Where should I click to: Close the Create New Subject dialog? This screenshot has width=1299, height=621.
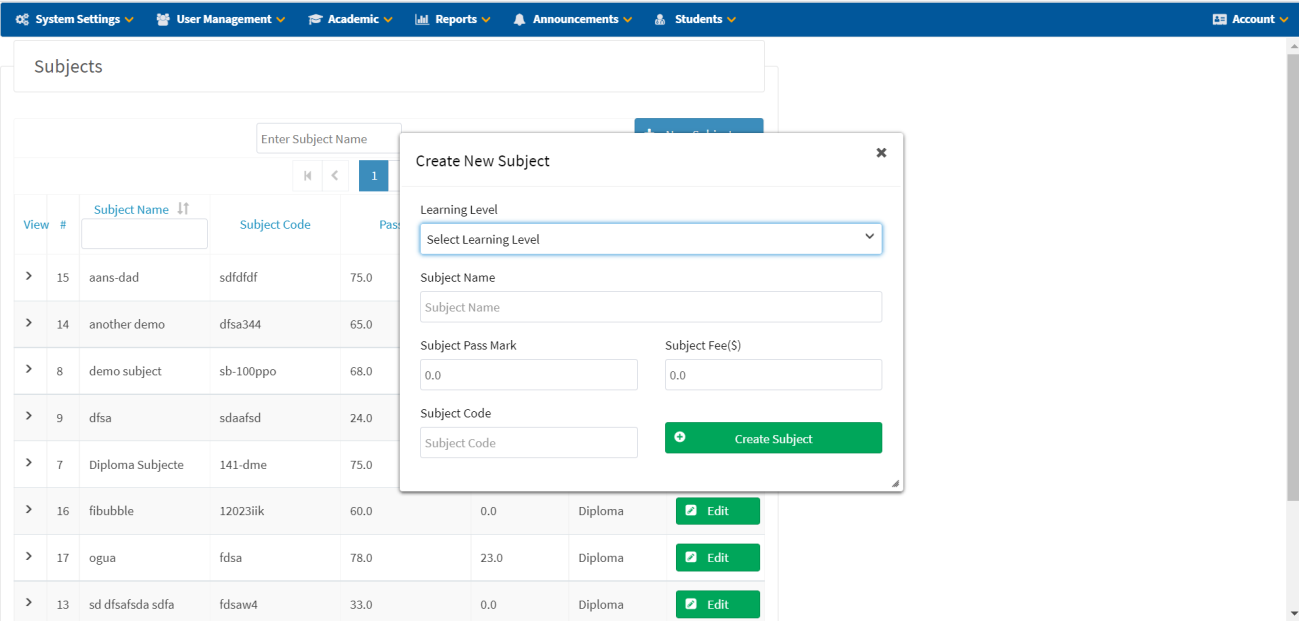pyautogui.click(x=881, y=153)
